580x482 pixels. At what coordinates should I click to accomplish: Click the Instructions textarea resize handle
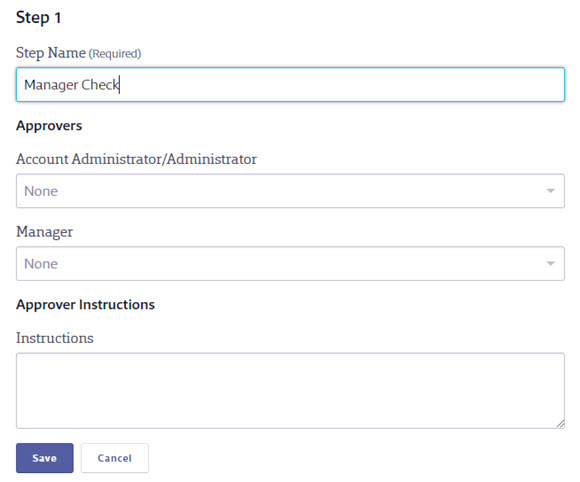coord(560,424)
